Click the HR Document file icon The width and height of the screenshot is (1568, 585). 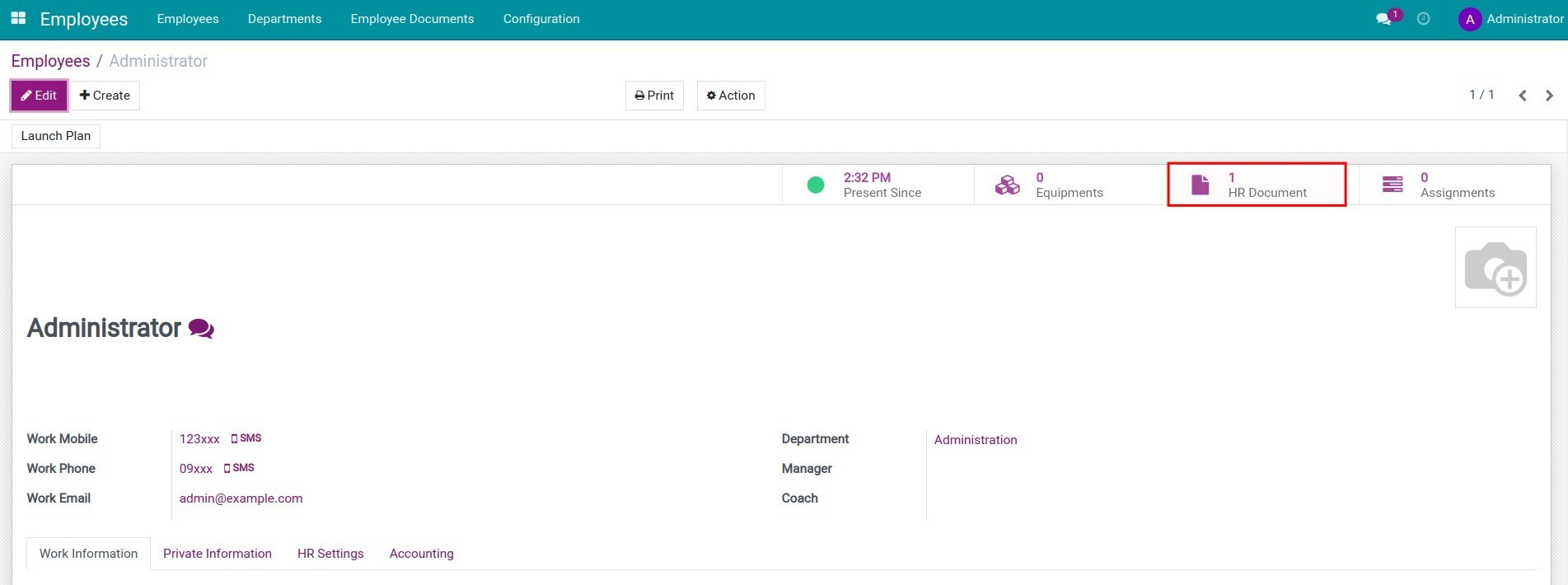coord(1201,185)
